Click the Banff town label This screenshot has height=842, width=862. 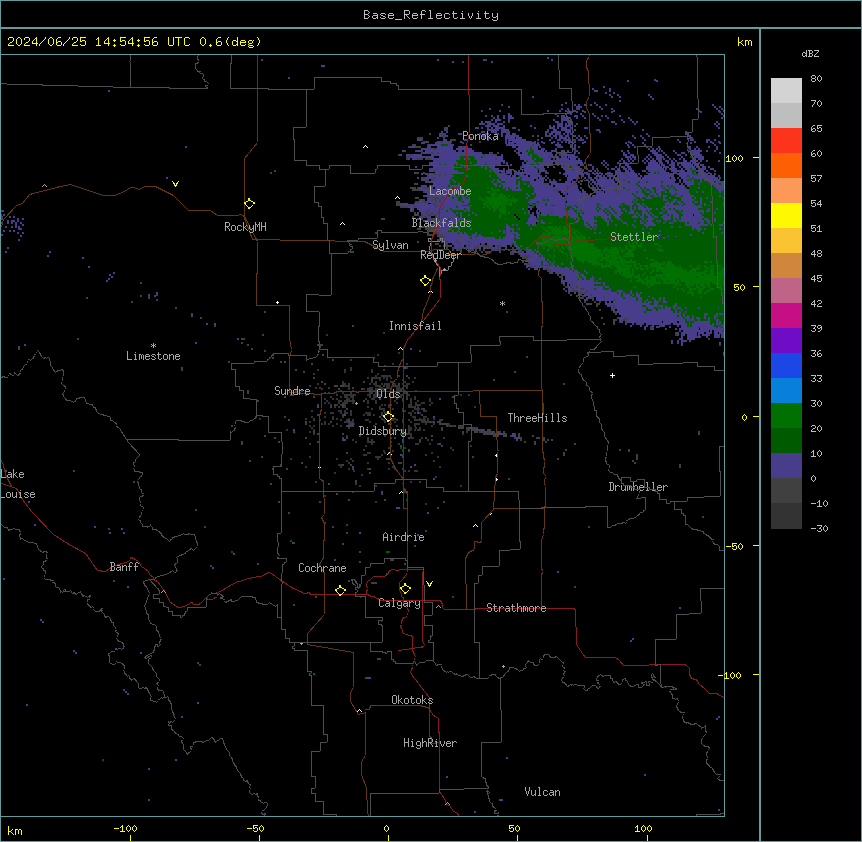coord(124,567)
